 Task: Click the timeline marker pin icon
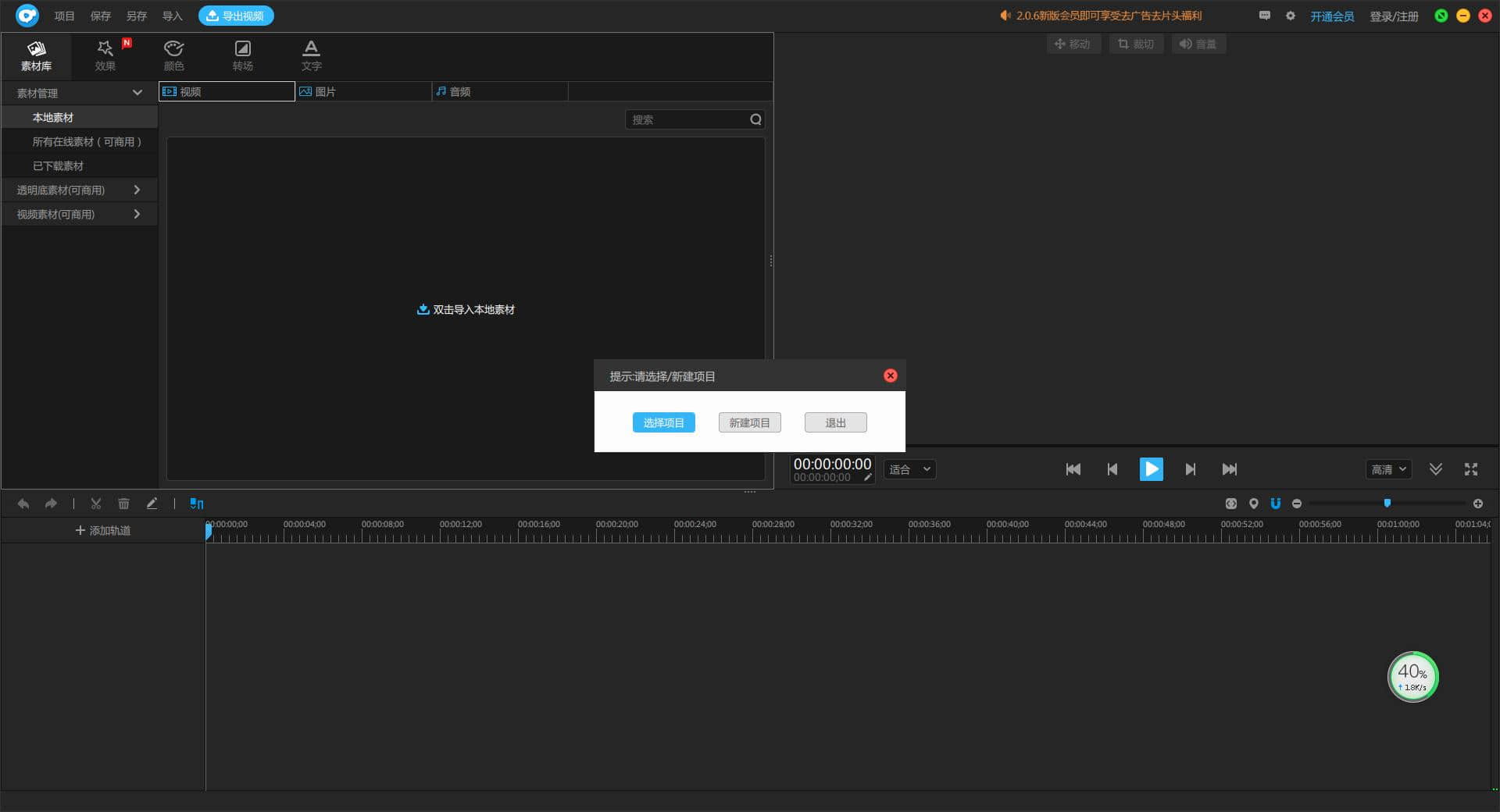(1253, 504)
